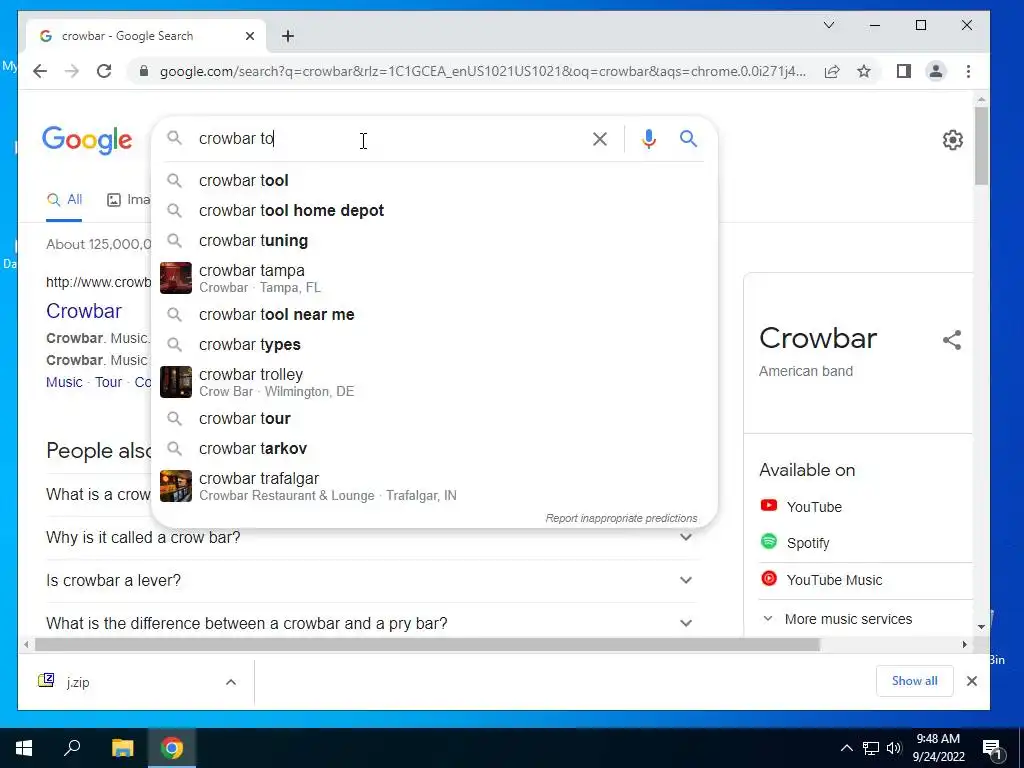Switch to the Images results tab
Viewport: 1024px width, 768px height.
(129, 200)
